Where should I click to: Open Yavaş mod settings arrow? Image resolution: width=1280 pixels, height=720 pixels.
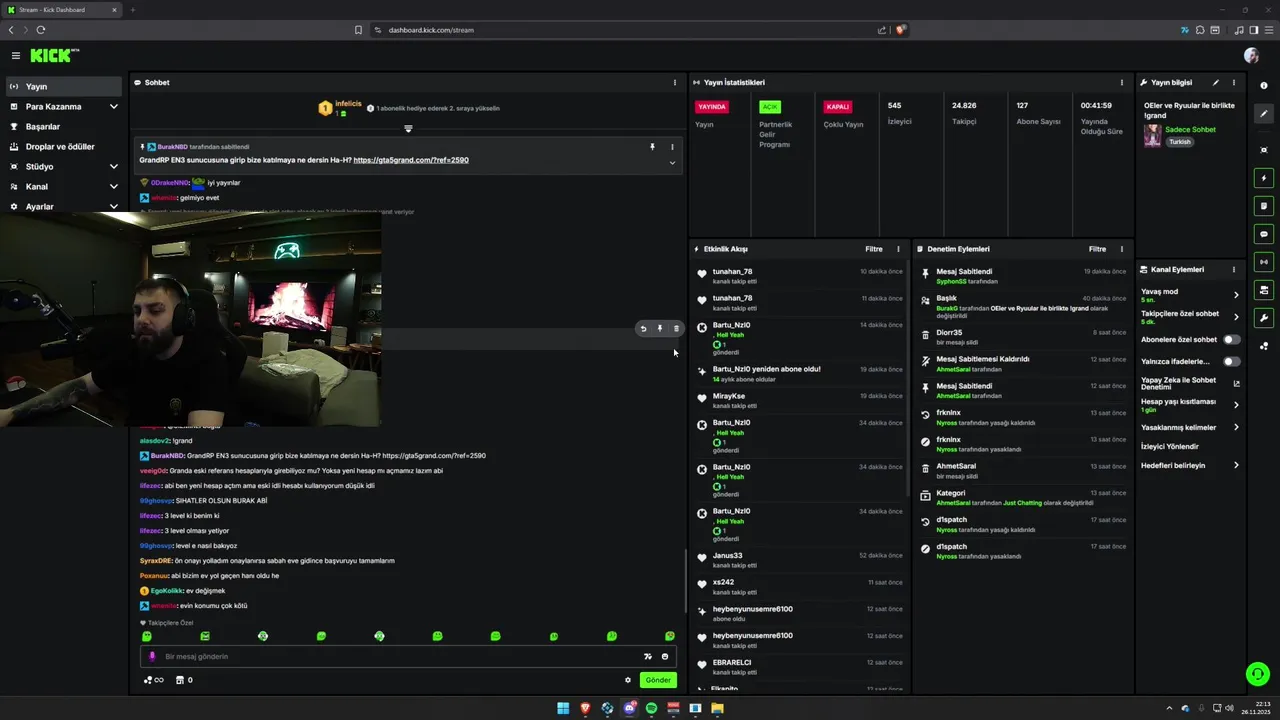[x=1236, y=295]
